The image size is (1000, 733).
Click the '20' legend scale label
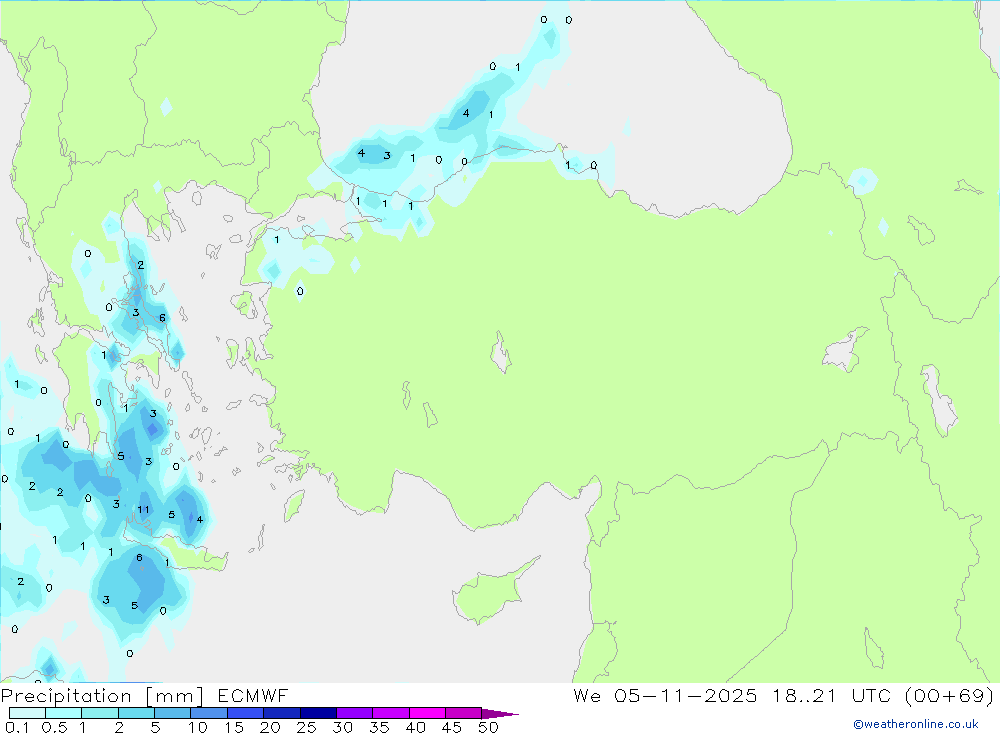(270, 727)
